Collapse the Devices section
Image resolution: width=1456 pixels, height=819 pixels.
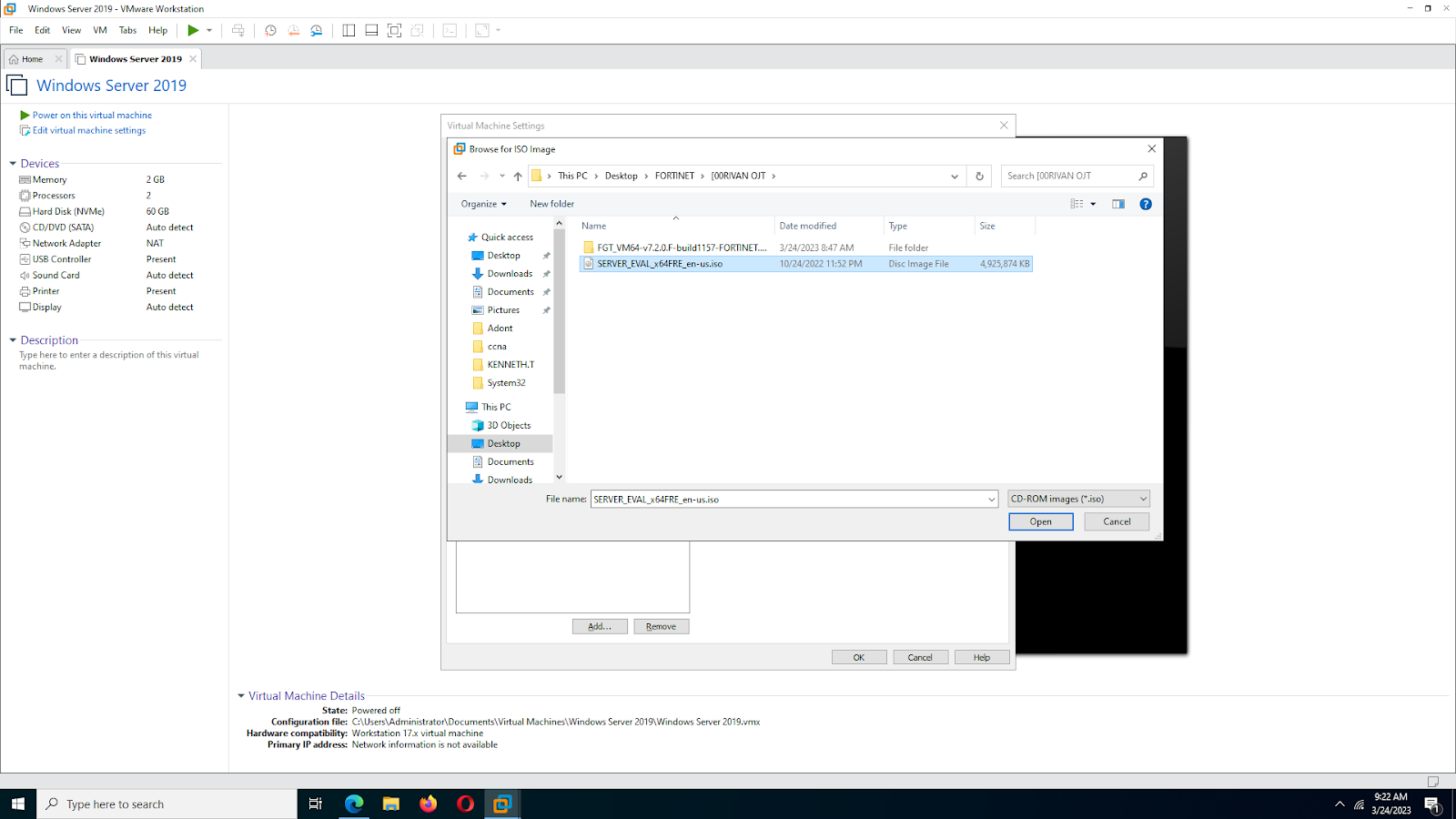[x=13, y=164]
